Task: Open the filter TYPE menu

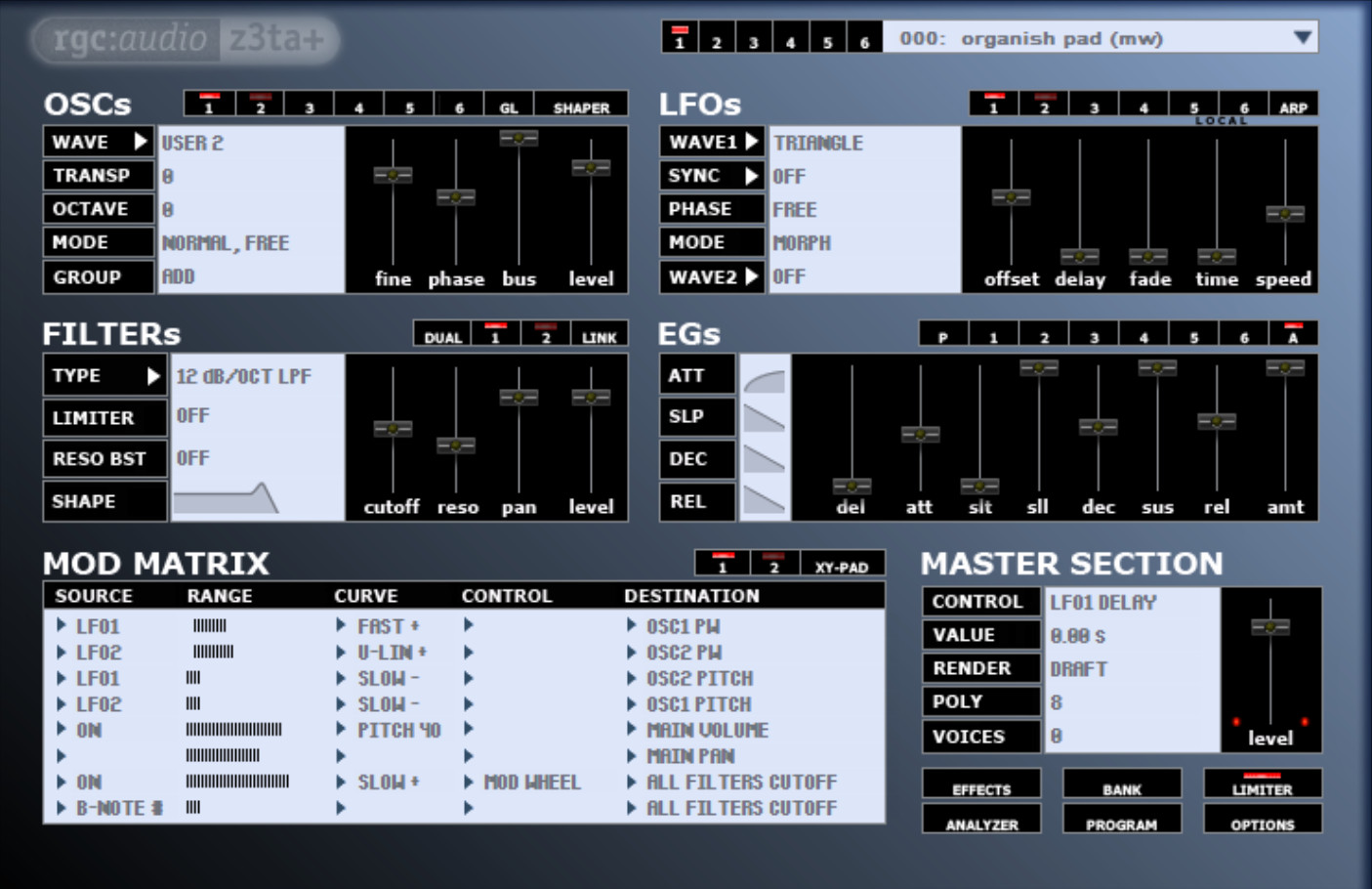Action: pyautogui.click(x=104, y=376)
